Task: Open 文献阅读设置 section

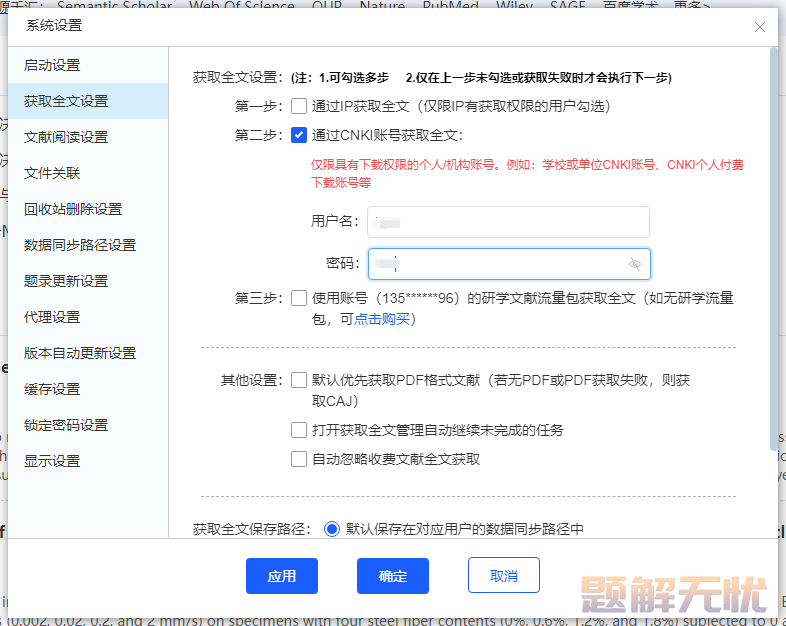Action: click(88, 137)
